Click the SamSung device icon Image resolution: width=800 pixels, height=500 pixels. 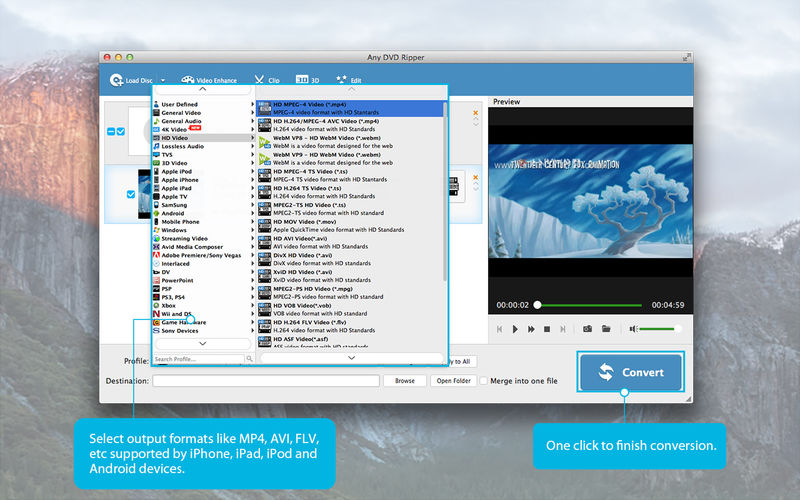(x=157, y=205)
